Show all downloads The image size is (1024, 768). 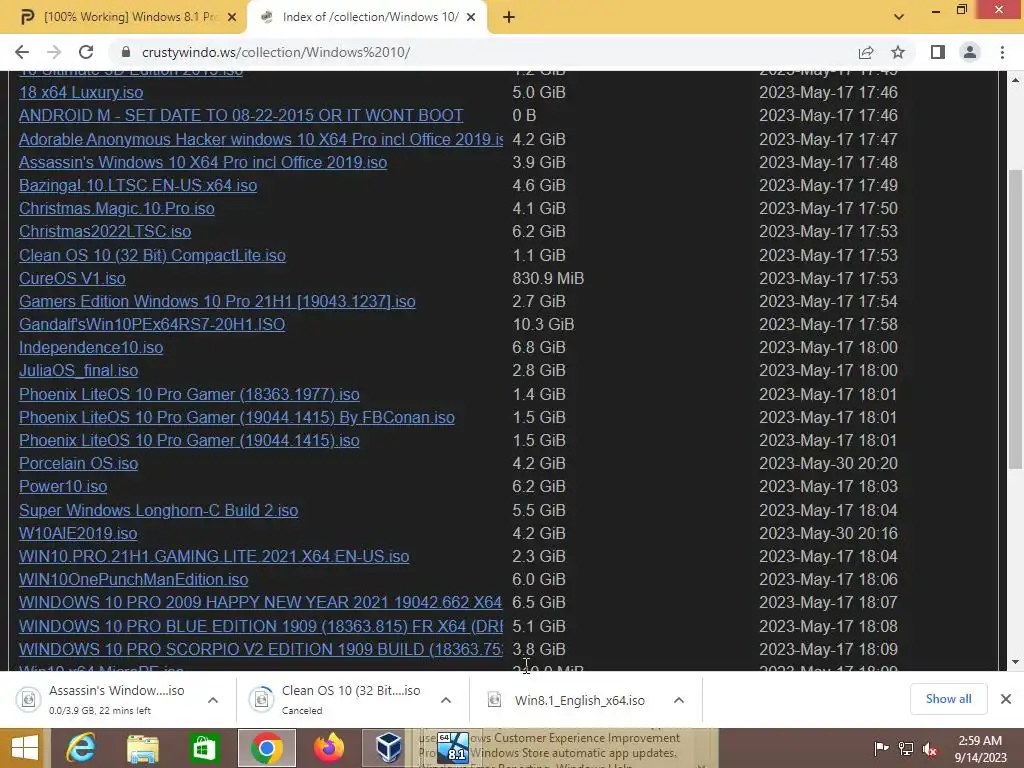(x=948, y=699)
